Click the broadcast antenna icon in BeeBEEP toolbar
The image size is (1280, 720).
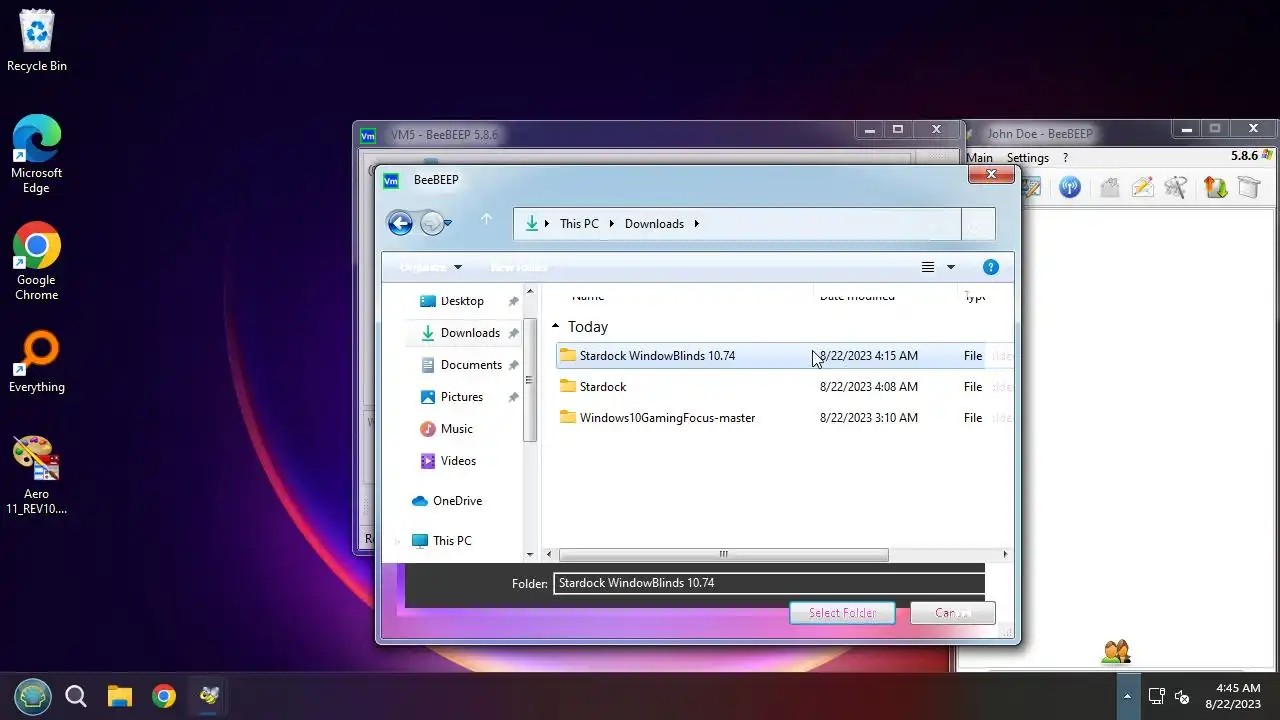pos(1070,187)
